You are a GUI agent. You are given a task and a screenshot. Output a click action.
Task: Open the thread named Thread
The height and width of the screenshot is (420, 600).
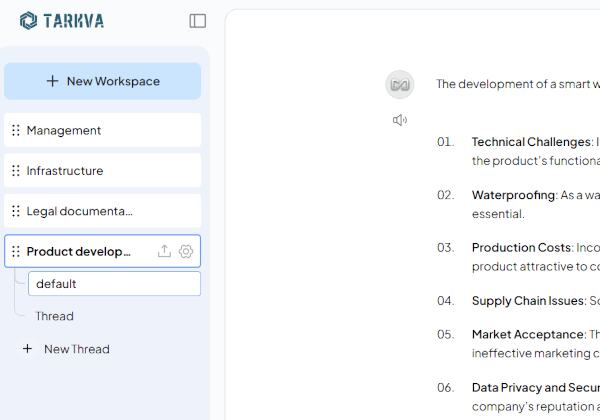55,316
